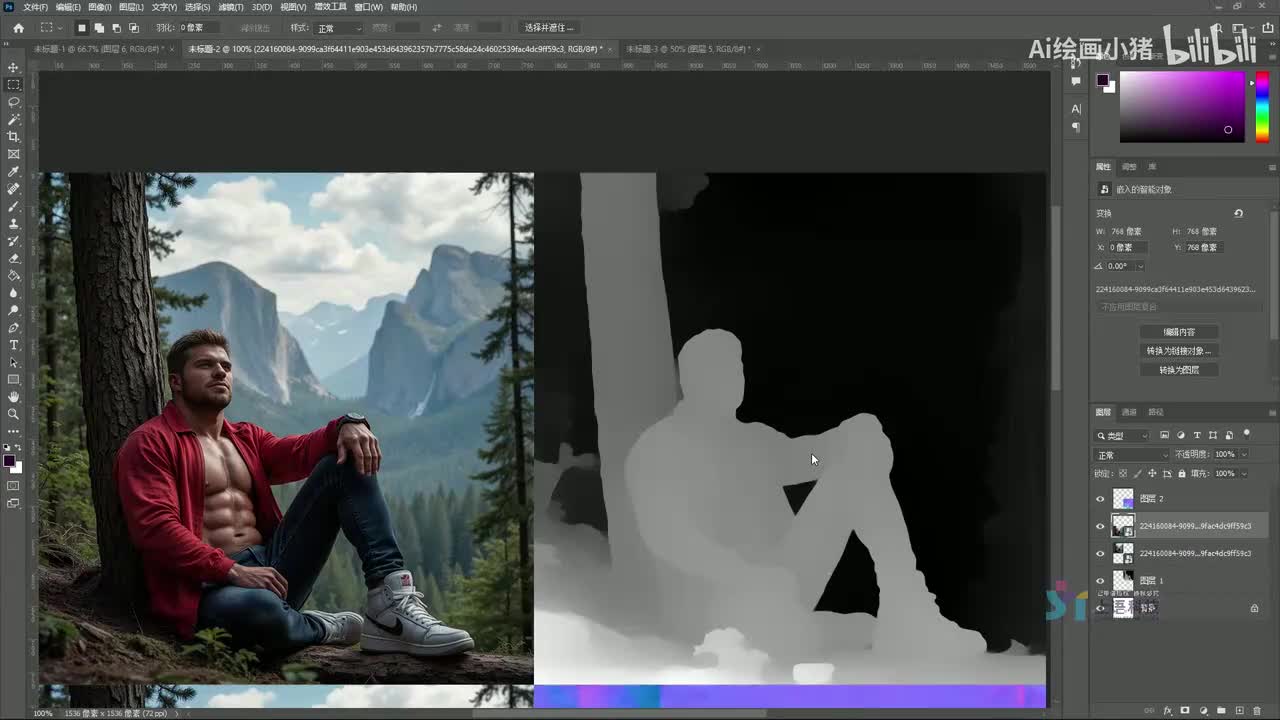The height and width of the screenshot is (720, 1280).
Task: Activate the Zoom tool in toolbar
Action: [13, 414]
